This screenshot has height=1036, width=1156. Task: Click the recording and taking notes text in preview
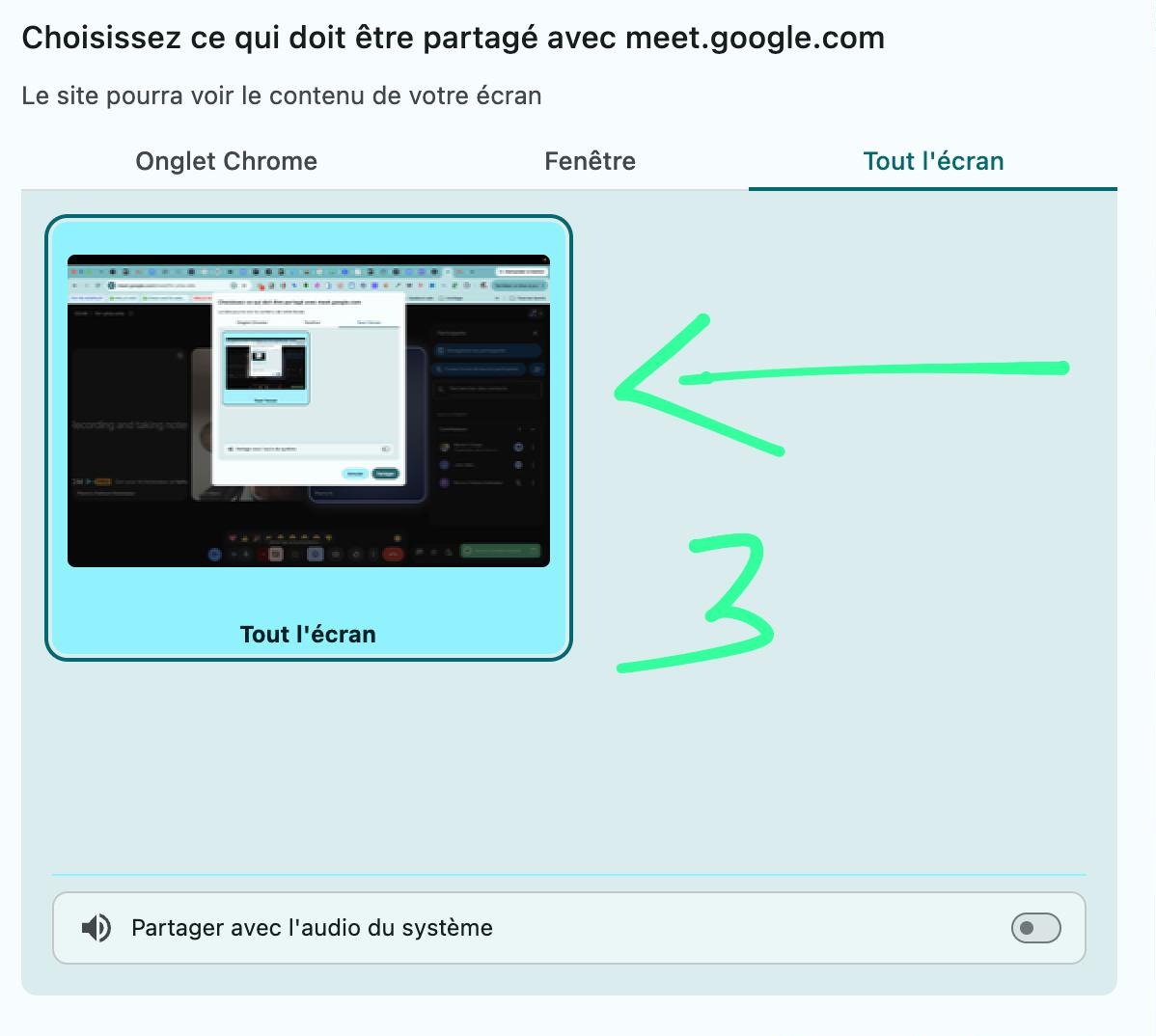[x=129, y=425]
